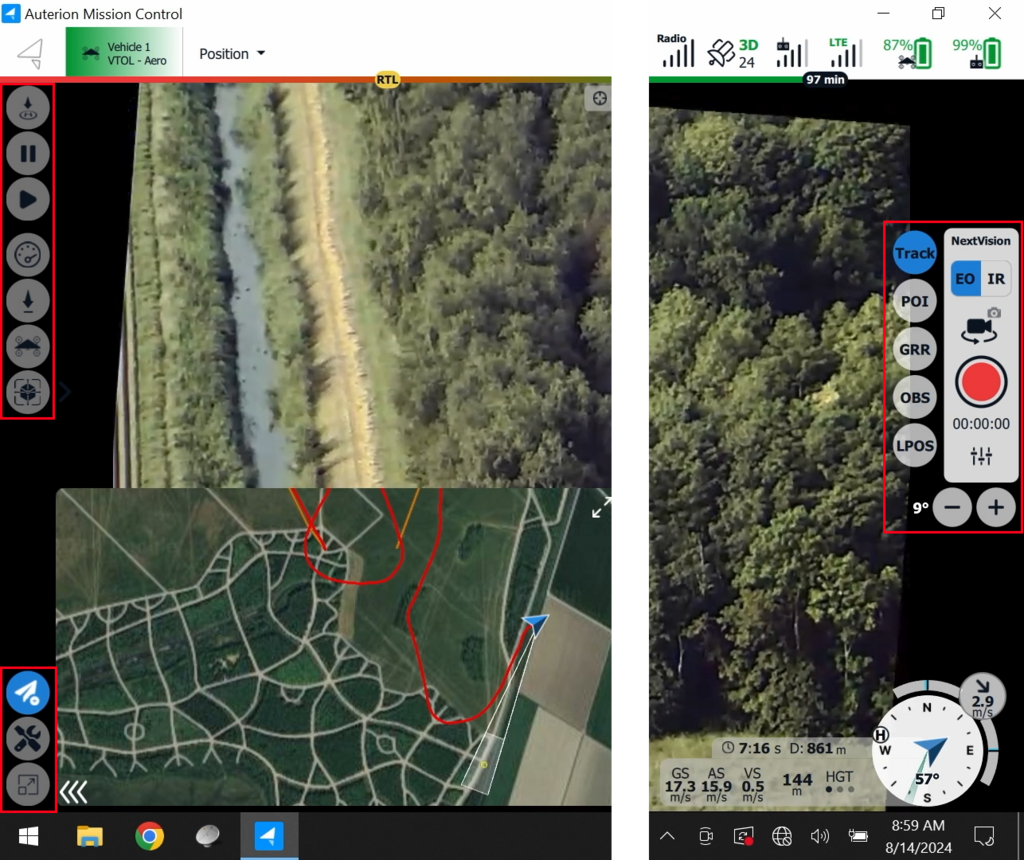Open the speed gauge control

tap(28, 255)
